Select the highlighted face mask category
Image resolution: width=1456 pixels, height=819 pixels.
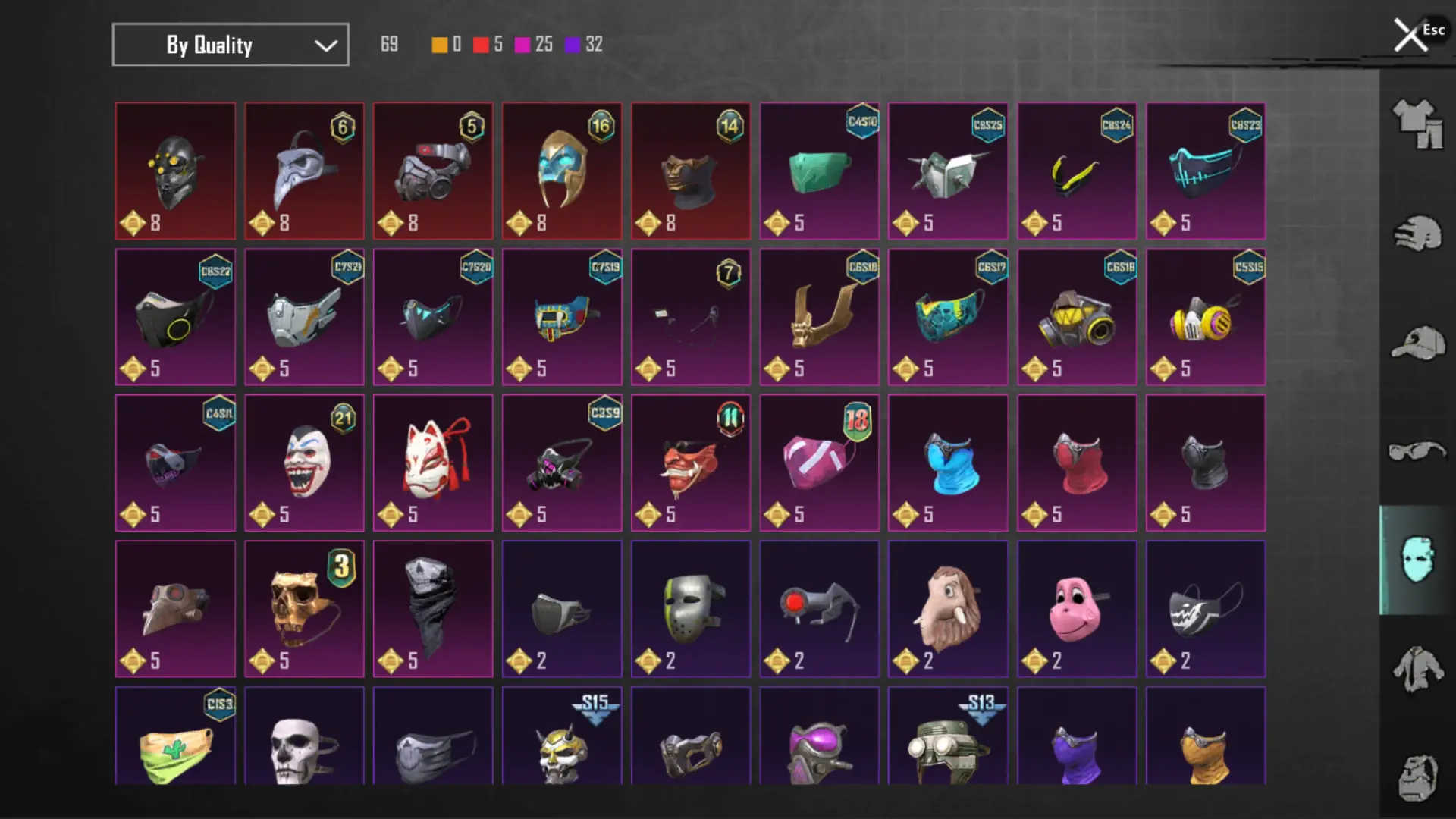point(1417,560)
